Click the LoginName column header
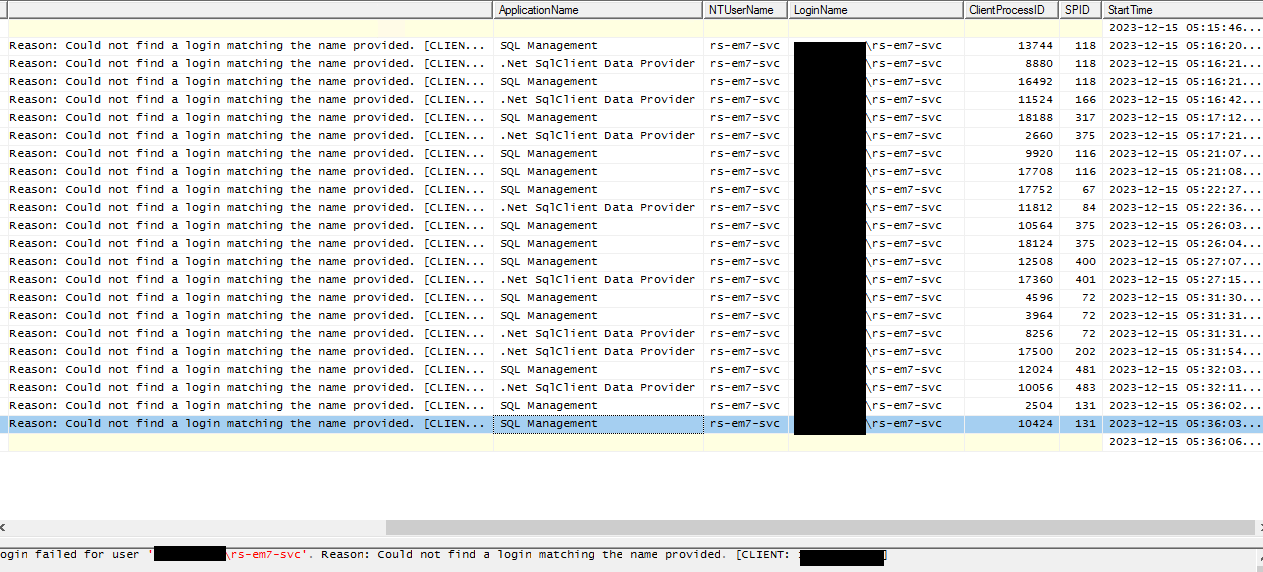Image resolution: width=1263 pixels, height=572 pixels. point(876,10)
